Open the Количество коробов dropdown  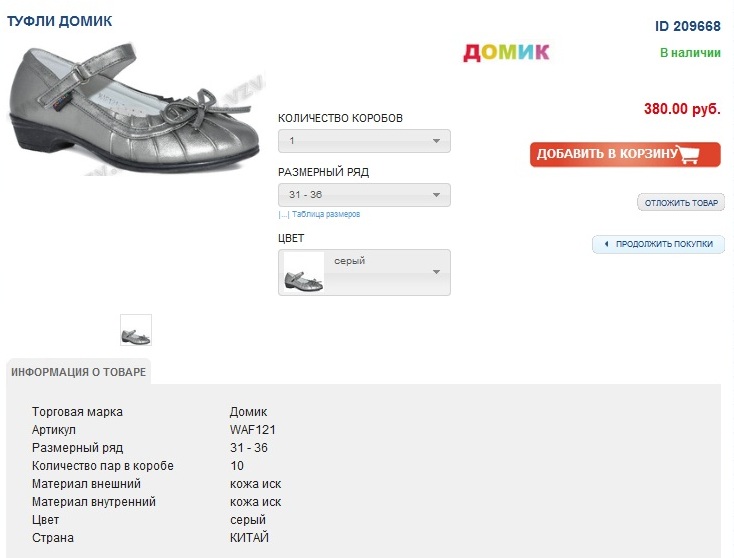364,141
